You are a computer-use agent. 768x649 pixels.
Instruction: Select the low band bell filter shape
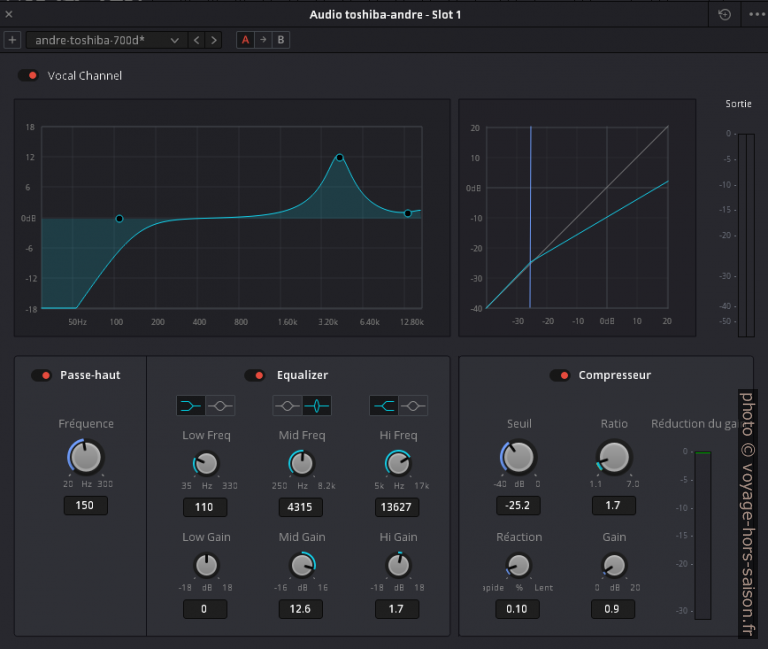(x=221, y=405)
